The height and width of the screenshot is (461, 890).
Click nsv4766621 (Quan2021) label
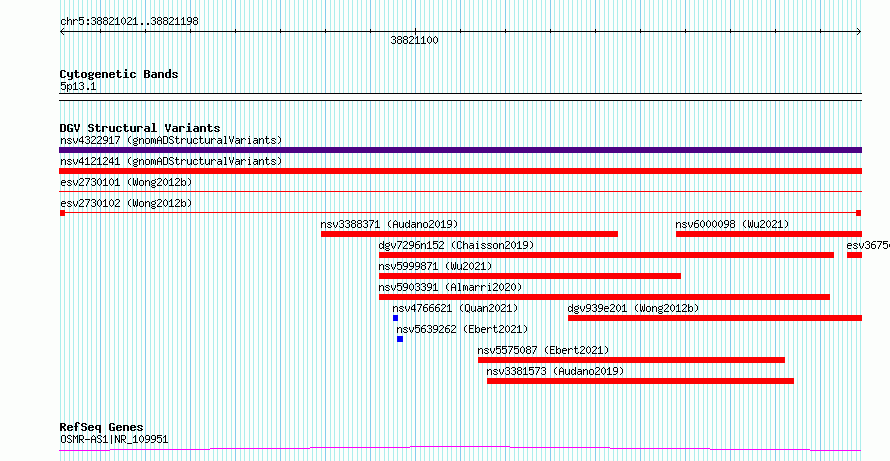(x=455, y=308)
